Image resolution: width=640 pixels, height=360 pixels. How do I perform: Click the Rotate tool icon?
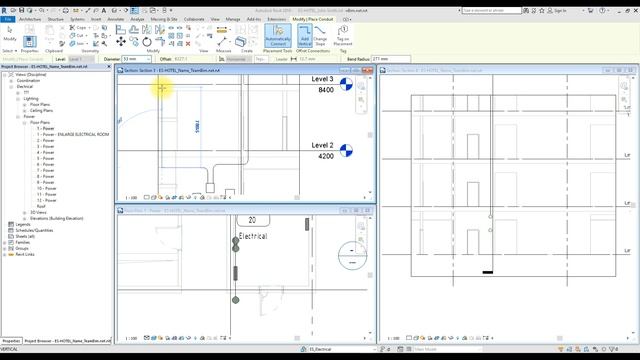click(x=147, y=42)
